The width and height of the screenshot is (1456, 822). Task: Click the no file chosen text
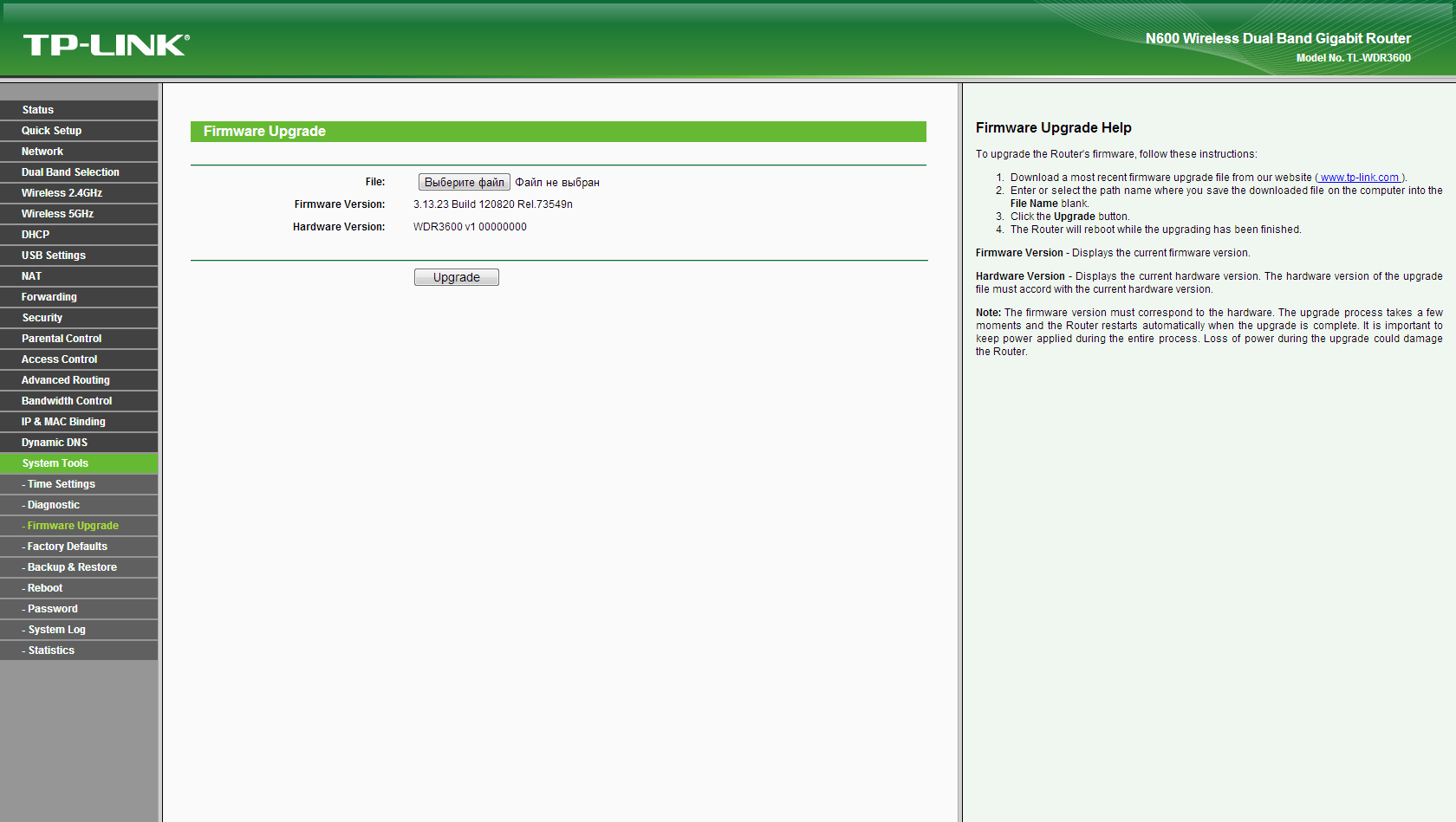click(557, 183)
